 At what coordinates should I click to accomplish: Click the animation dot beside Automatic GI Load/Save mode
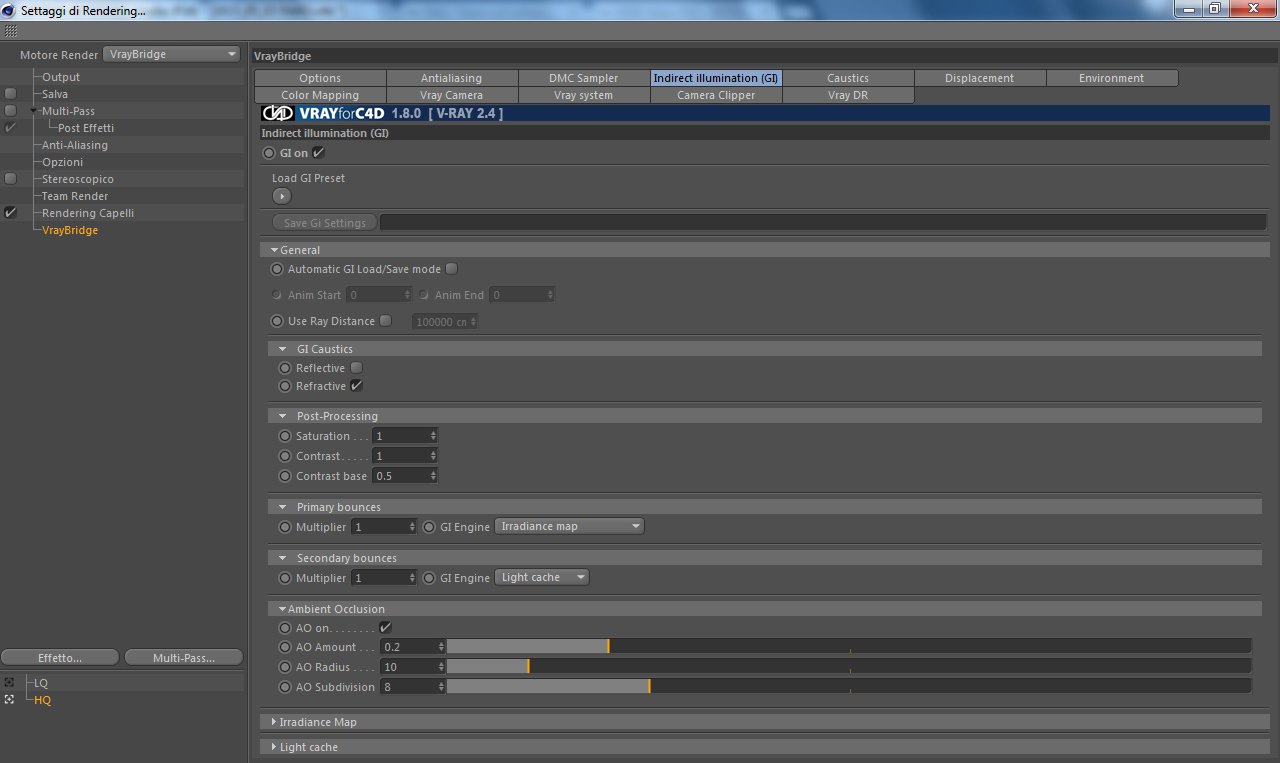(277, 269)
